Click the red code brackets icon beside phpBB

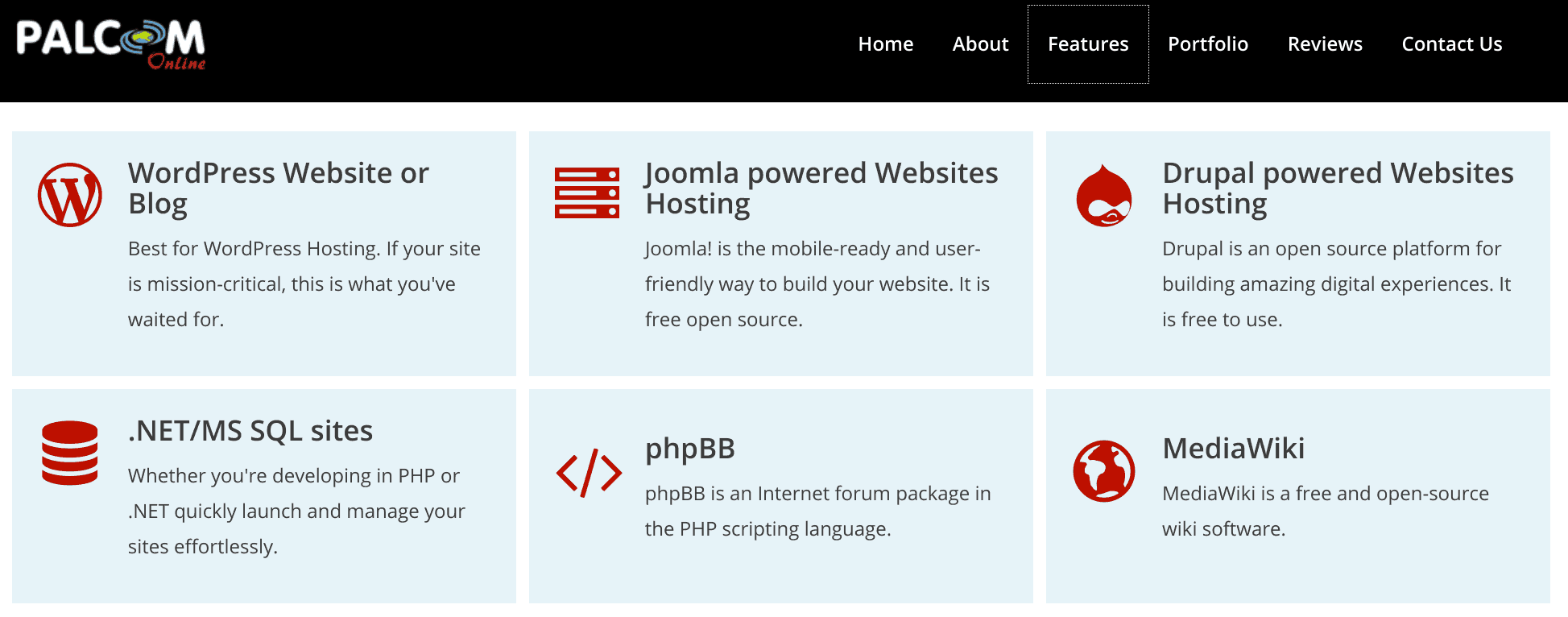coord(589,472)
